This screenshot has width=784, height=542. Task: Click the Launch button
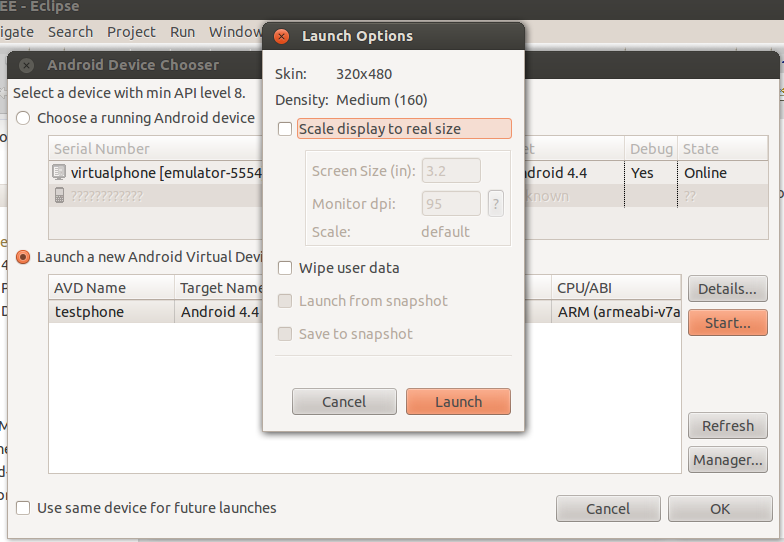click(x=458, y=402)
